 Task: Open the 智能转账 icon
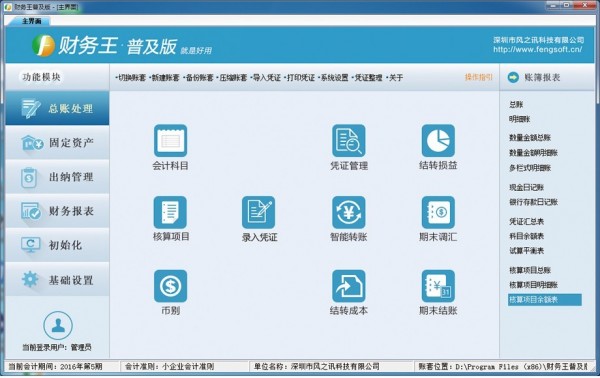coord(349,212)
